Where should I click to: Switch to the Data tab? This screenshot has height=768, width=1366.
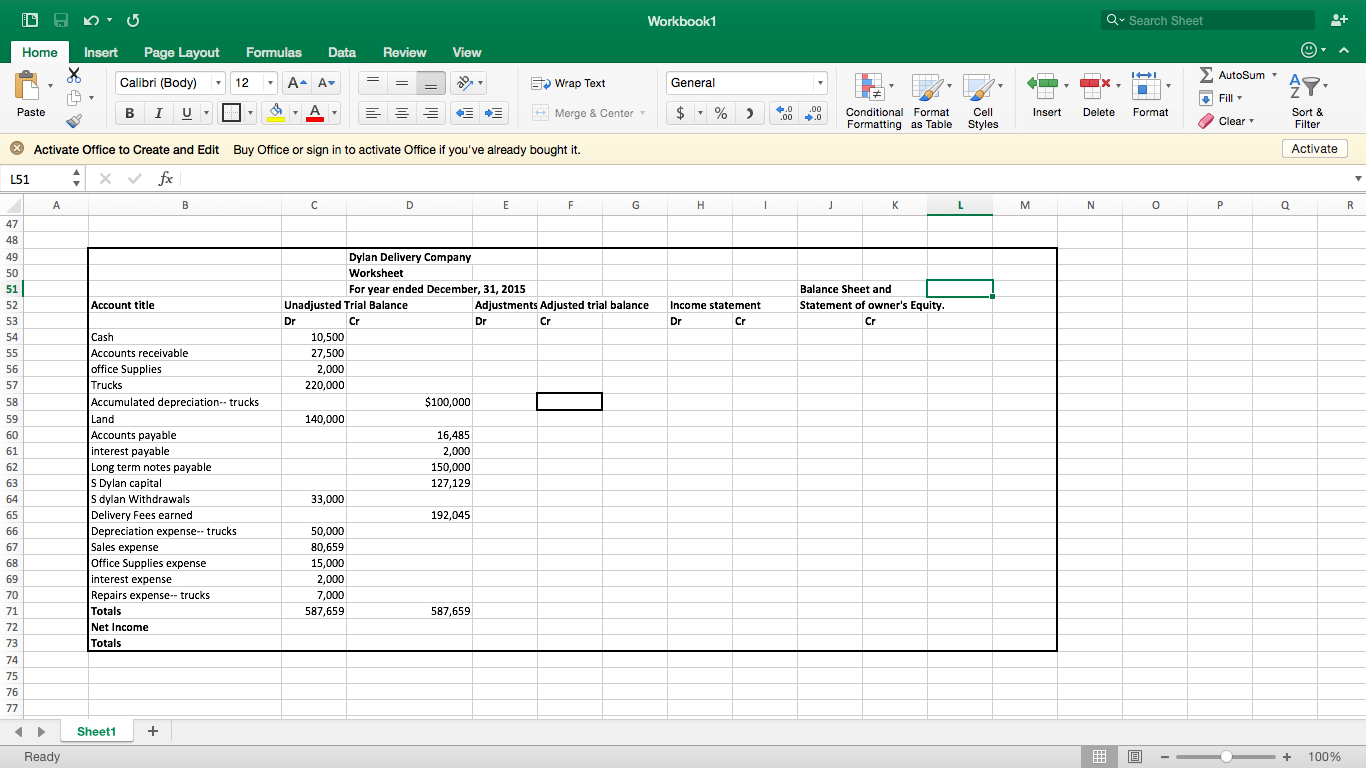(342, 52)
